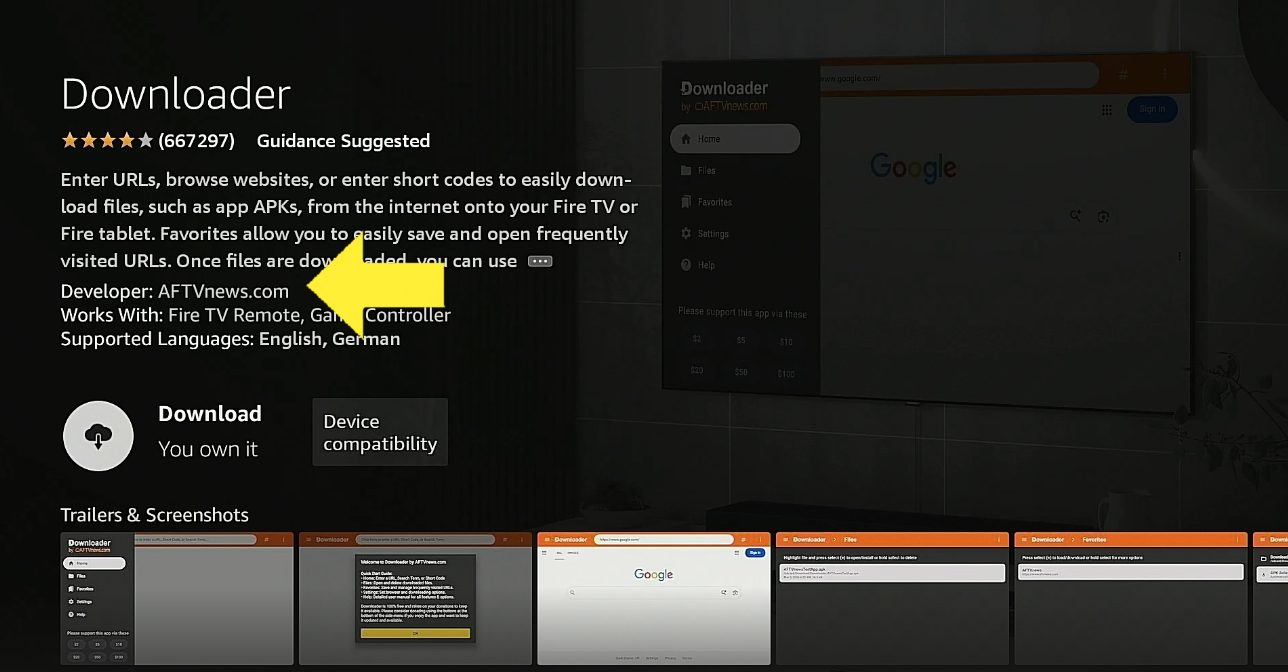
Task: Open Downloader's Settings gear icon
Action: [685, 234]
